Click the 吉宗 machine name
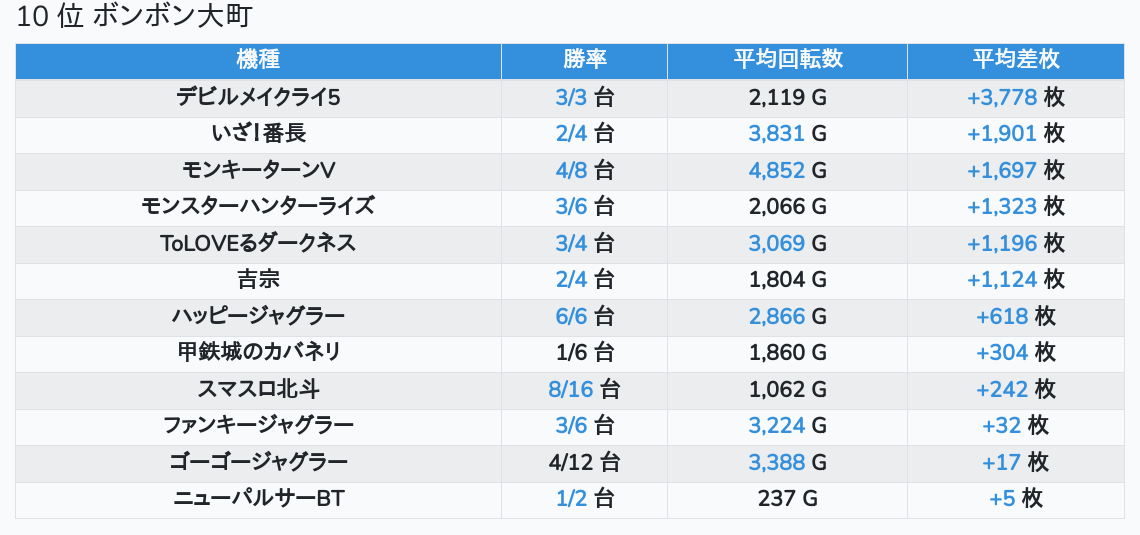 (x=258, y=279)
